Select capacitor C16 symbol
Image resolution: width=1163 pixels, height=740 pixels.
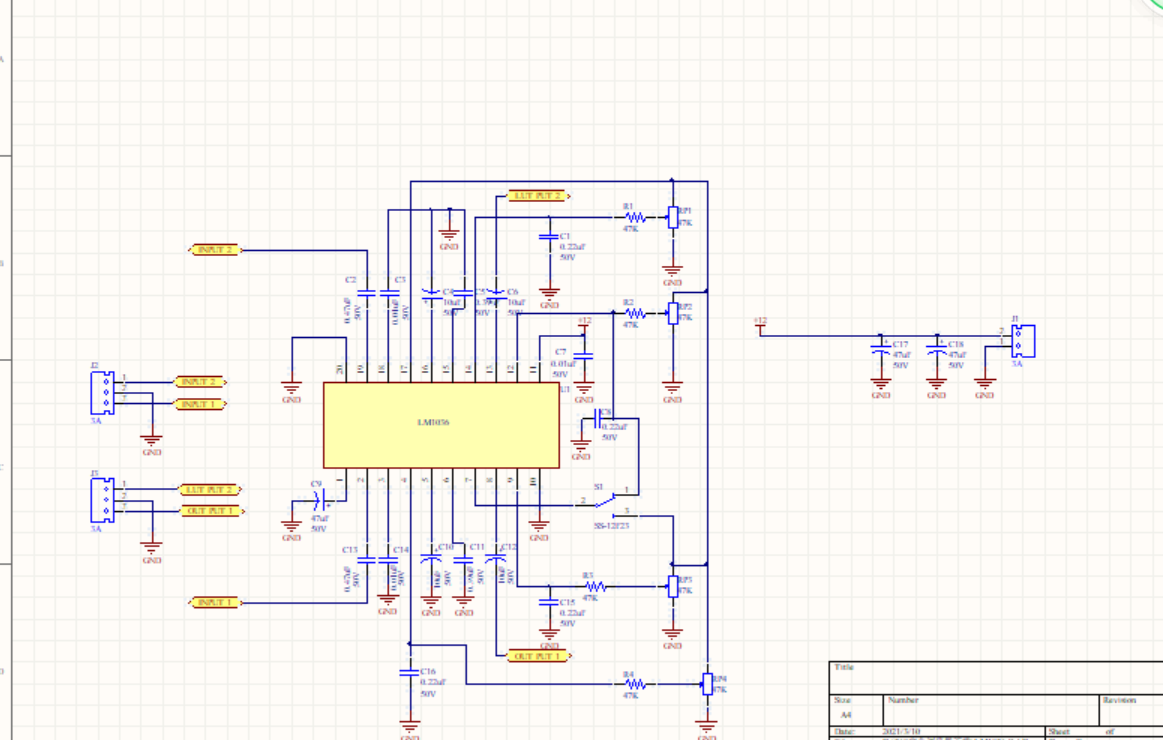tap(409, 673)
